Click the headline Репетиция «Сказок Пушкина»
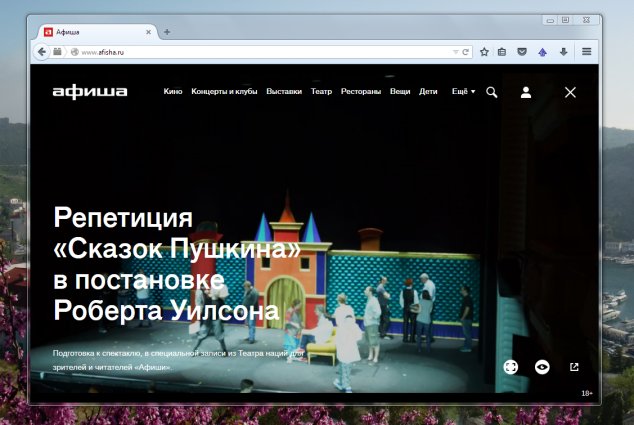 click(178, 233)
